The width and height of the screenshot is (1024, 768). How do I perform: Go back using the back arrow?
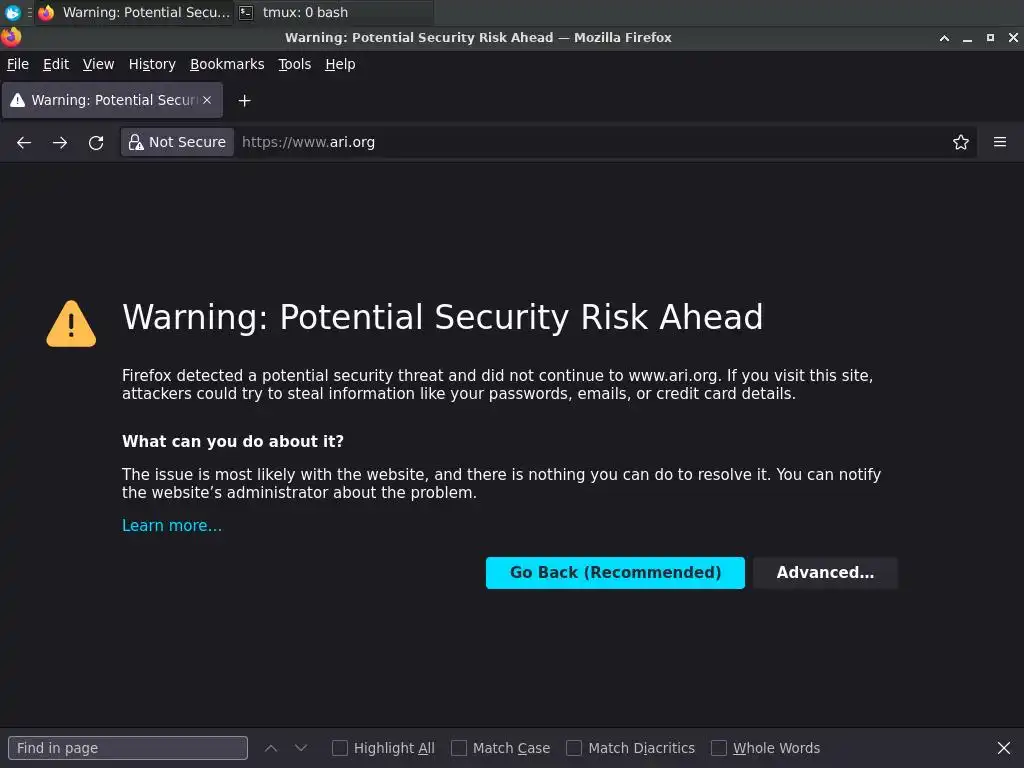(24, 142)
